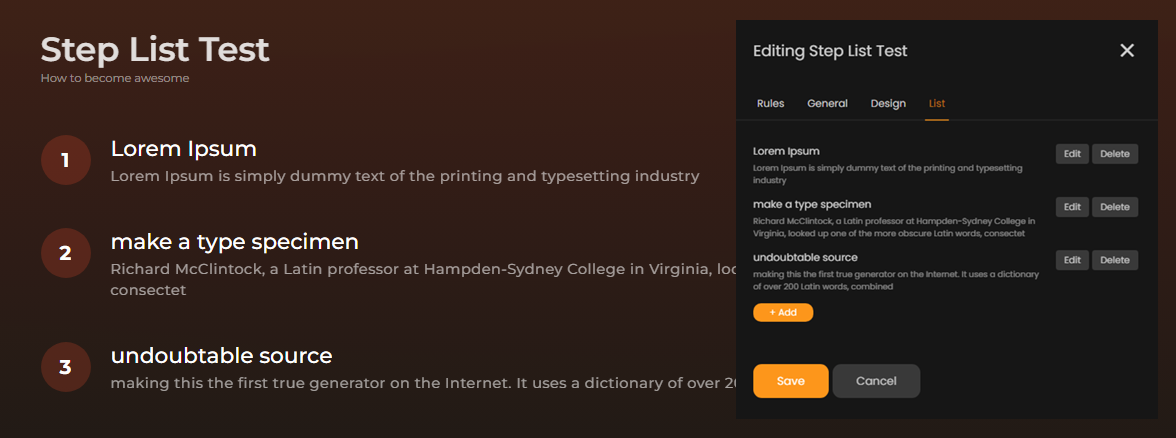Image resolution: width=1176 pixels, height=438 pixels.
Task: Open the General tab
Action: 827,104
